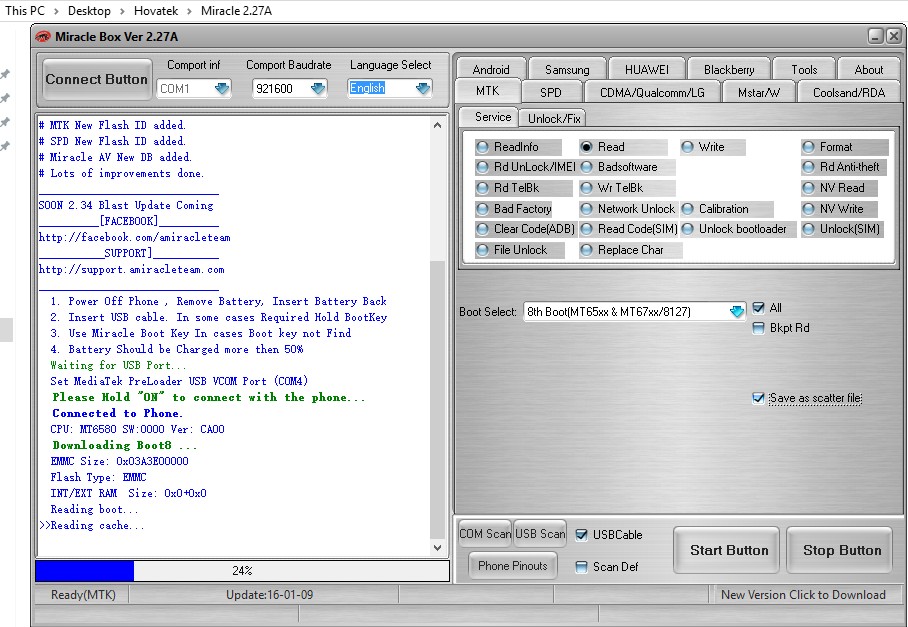Screen dimensions: 908x627
Task: Click the log scrollbar up arrow
Action: (437, 125)
